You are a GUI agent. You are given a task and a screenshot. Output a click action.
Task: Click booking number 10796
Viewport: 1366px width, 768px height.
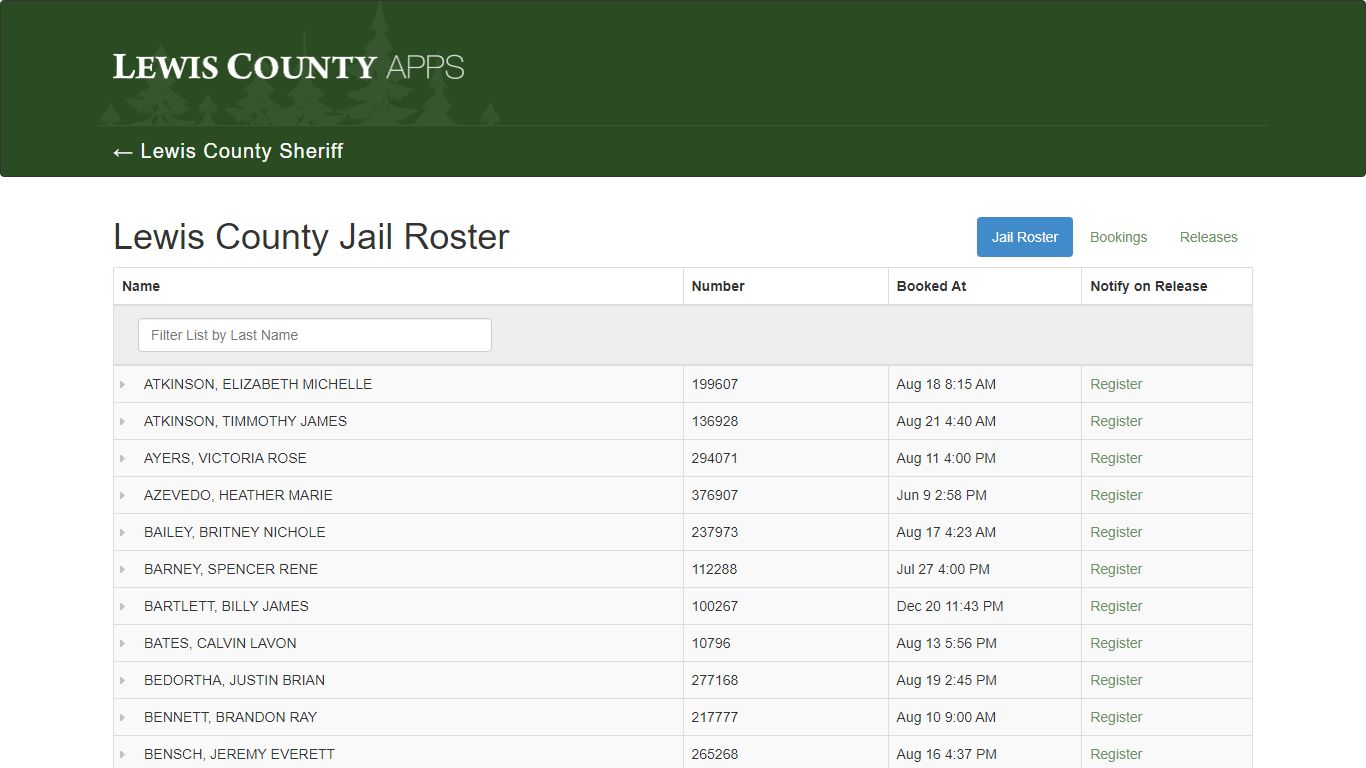coord(711,643)
